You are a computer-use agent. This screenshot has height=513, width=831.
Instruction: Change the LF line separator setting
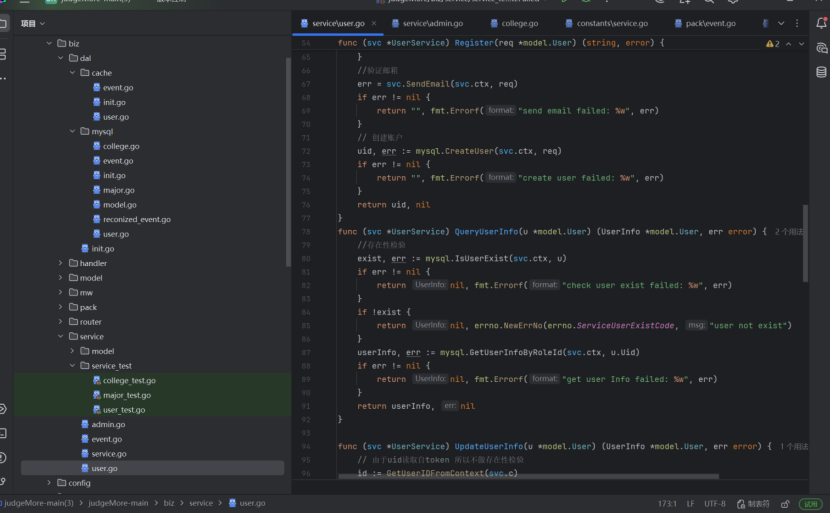(691, 503)
